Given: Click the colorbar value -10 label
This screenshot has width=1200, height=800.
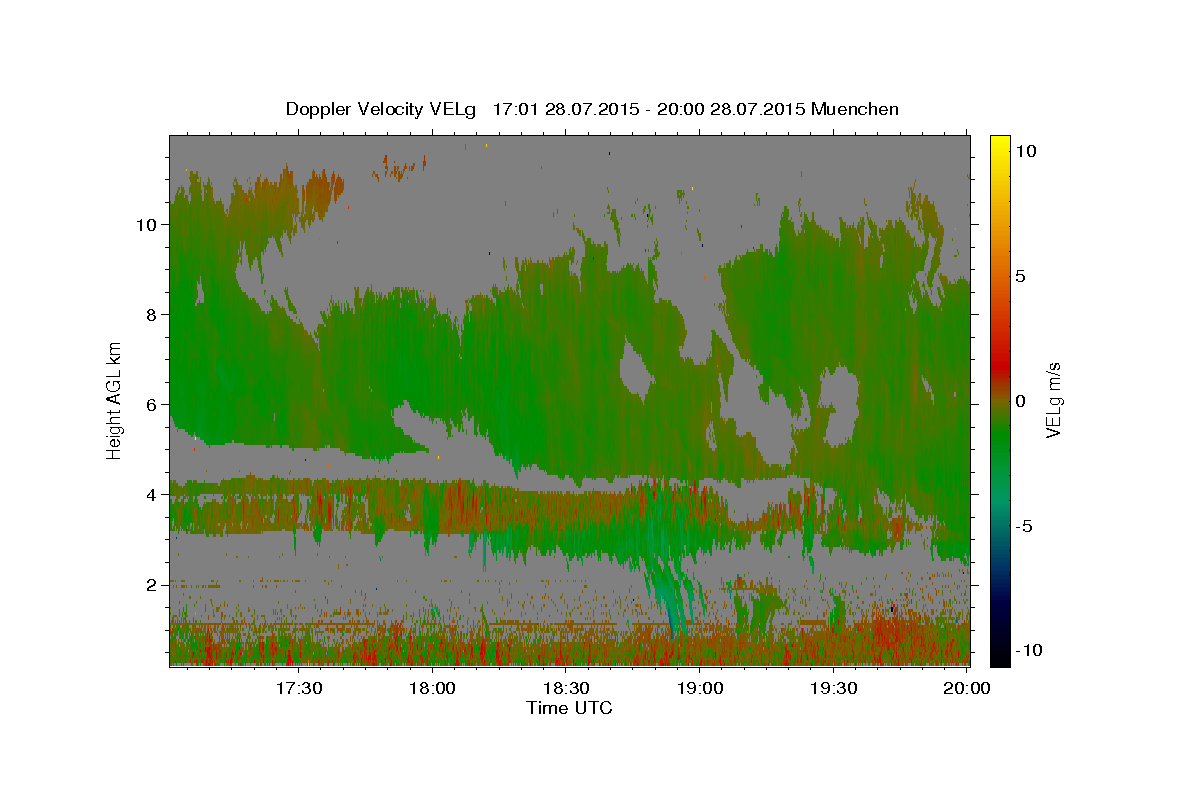Looking at the screenshot, I should [1029, 650].
